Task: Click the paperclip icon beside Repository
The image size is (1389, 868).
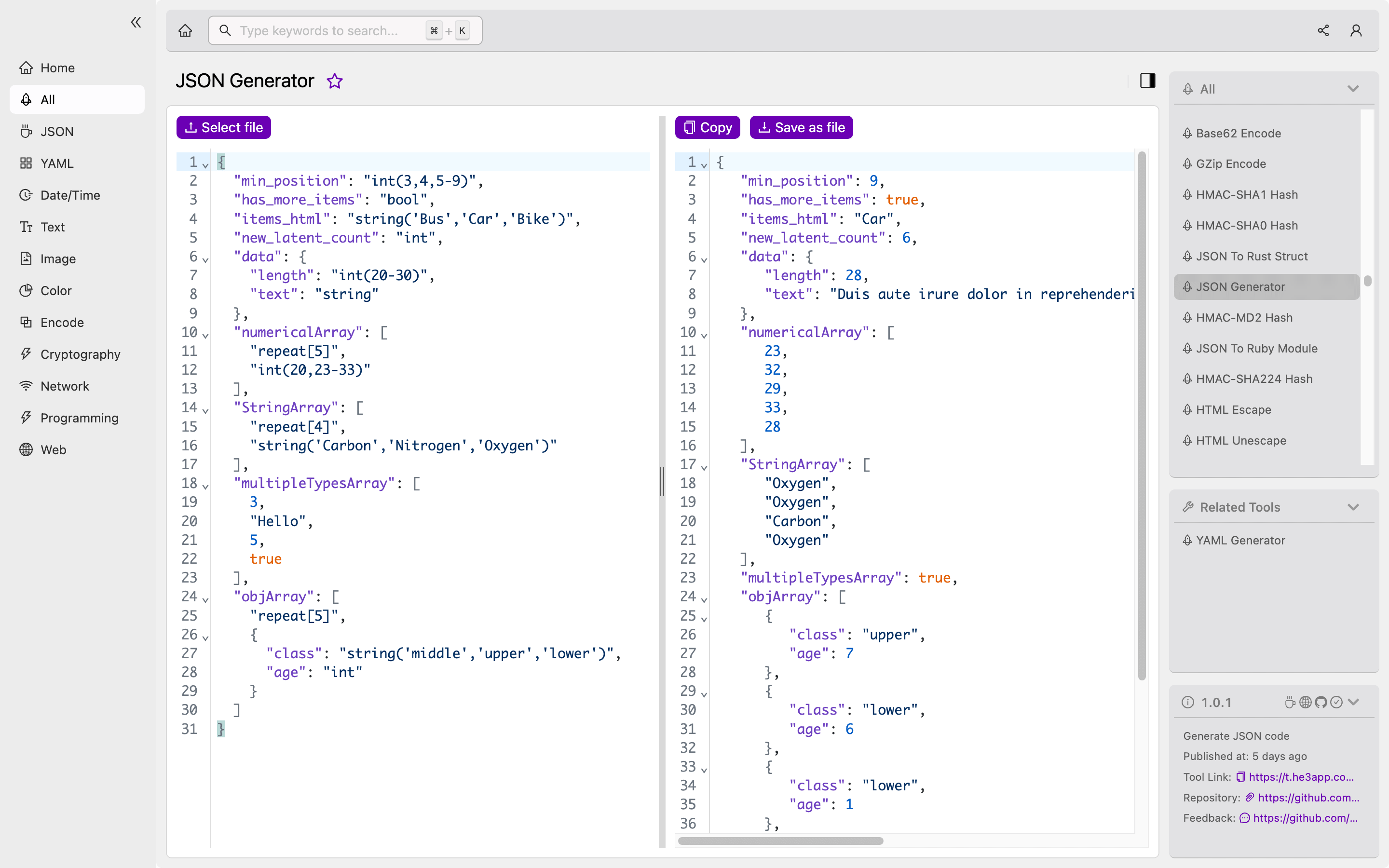Action: 1250,798
